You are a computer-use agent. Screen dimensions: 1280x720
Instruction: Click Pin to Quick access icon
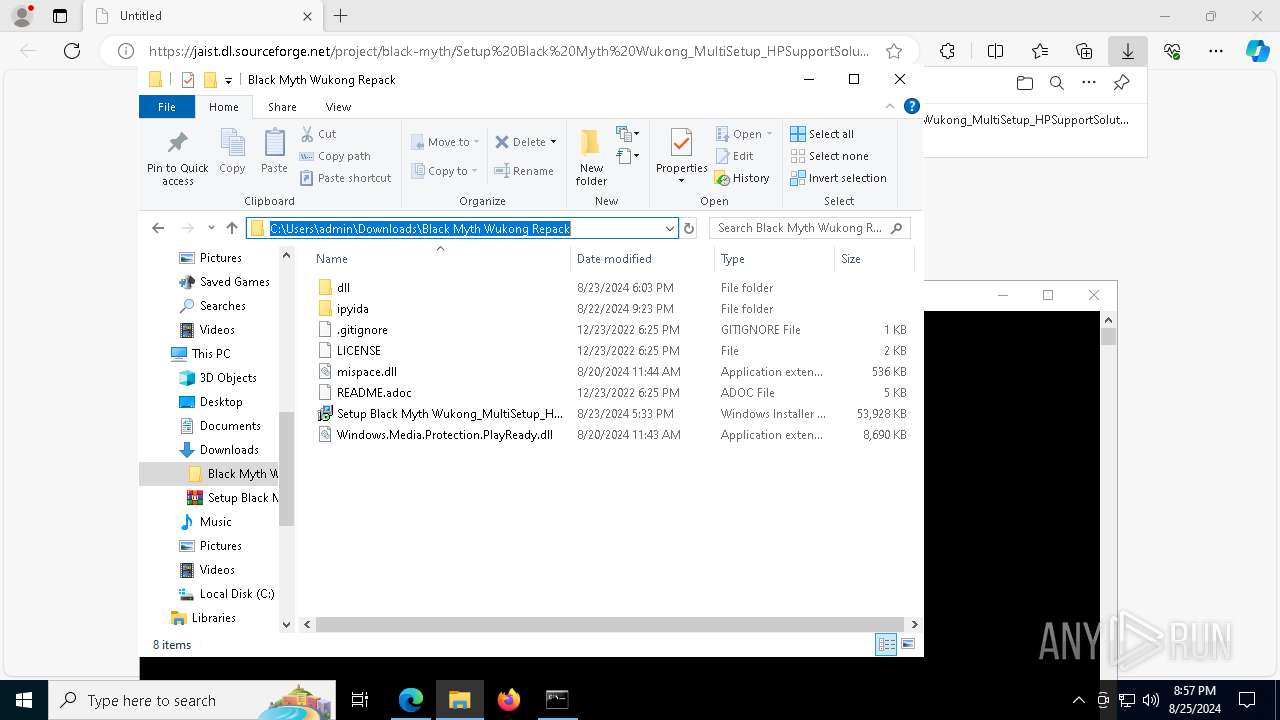pyautogui.click(x=178, y=157)
